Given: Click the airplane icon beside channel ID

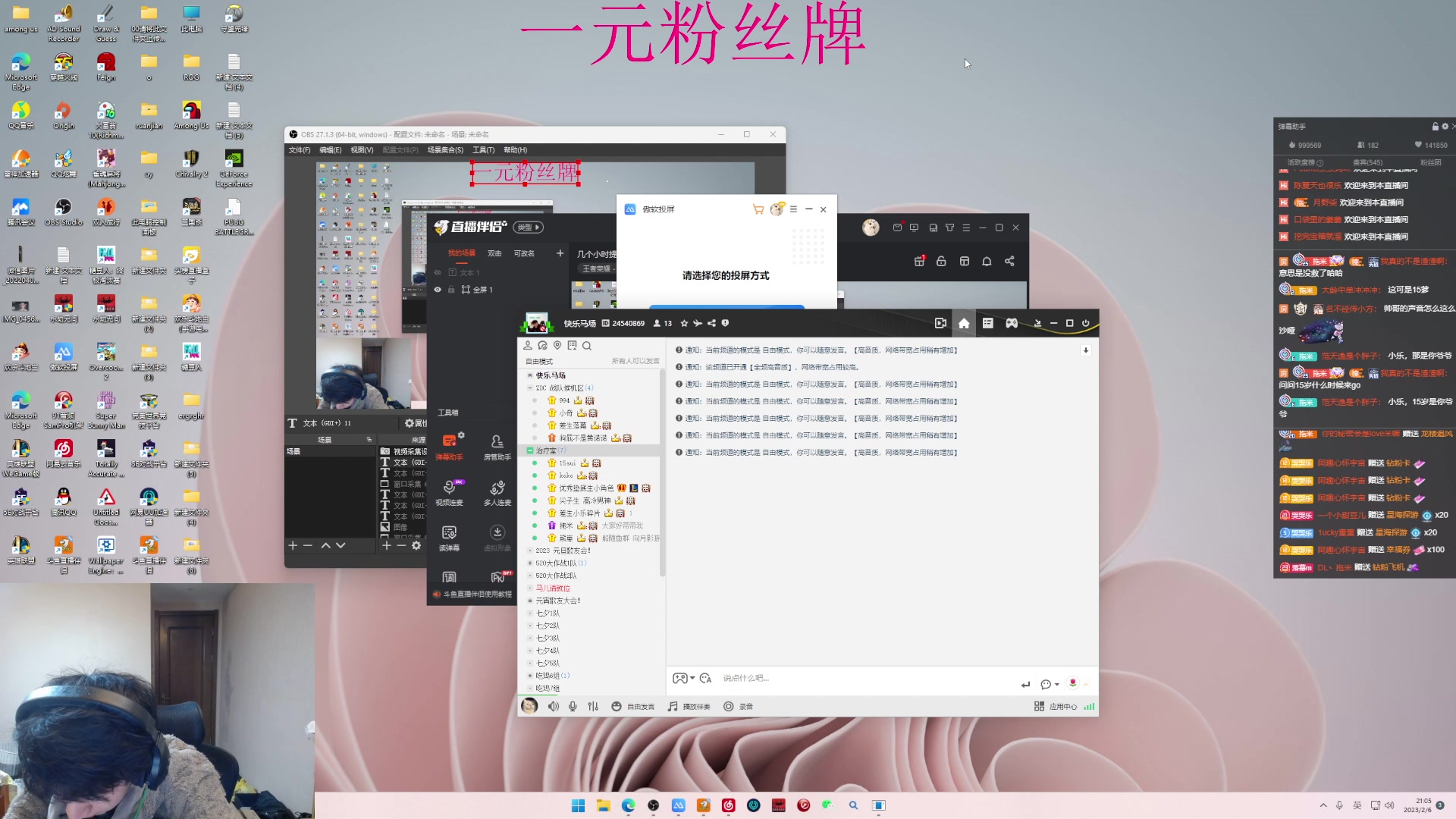Looking at the screenshot, I should tap(698, 323).
